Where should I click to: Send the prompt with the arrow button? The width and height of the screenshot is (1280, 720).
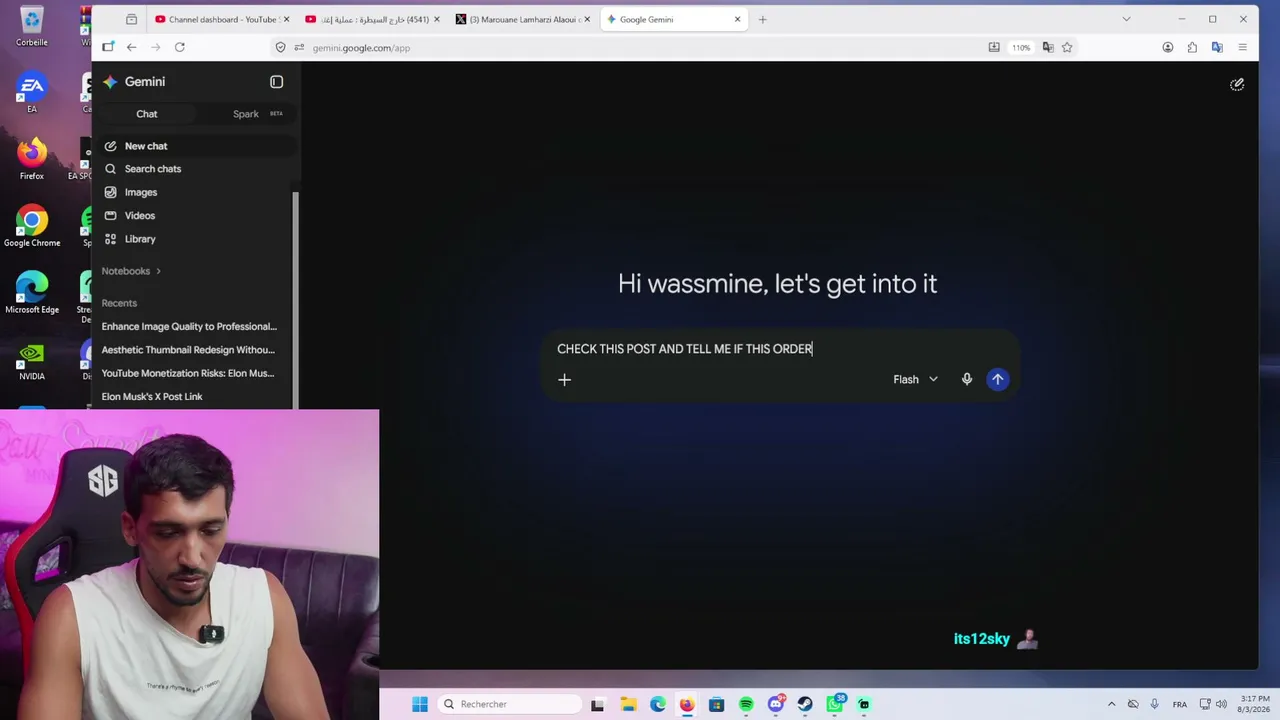tap(998, 380)
